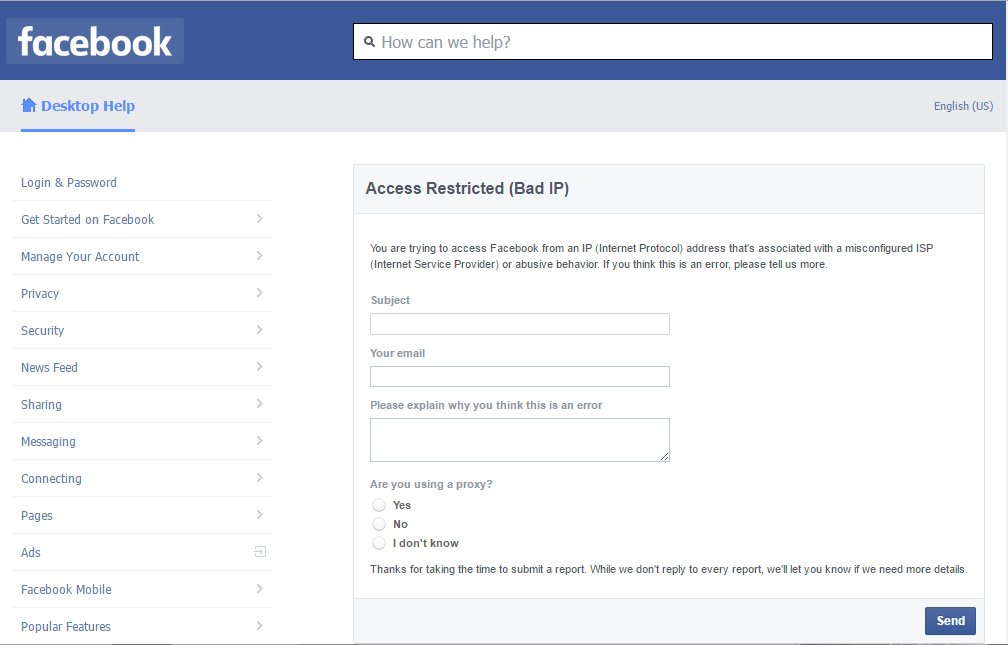This screenshot has height=645, width=1008.
Task: Open the News Feed help topic
Action: coord(49,368)
